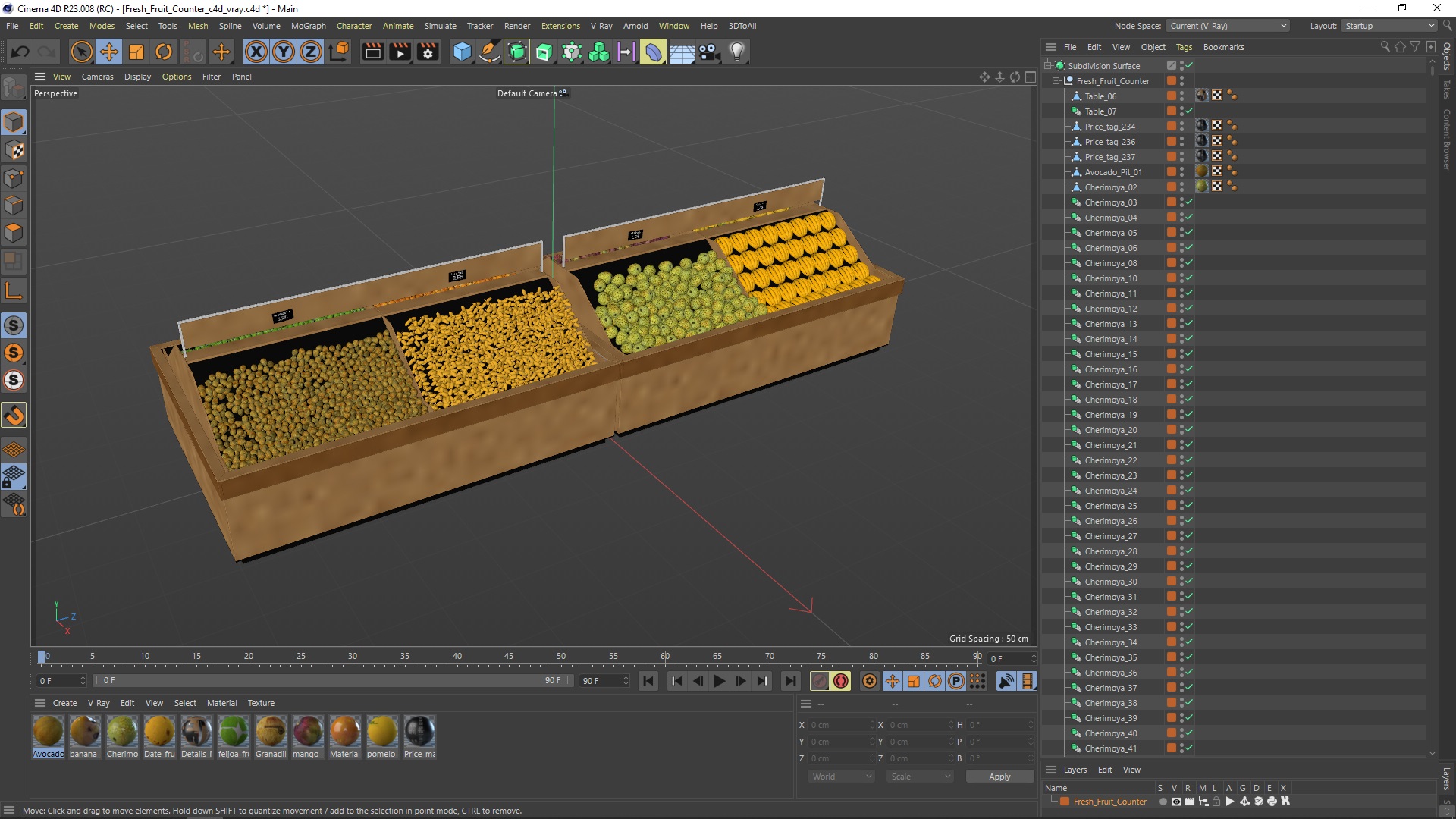Add a Light object bulb icon
This screenshot has height=819, width=1456.
(736, 52)
